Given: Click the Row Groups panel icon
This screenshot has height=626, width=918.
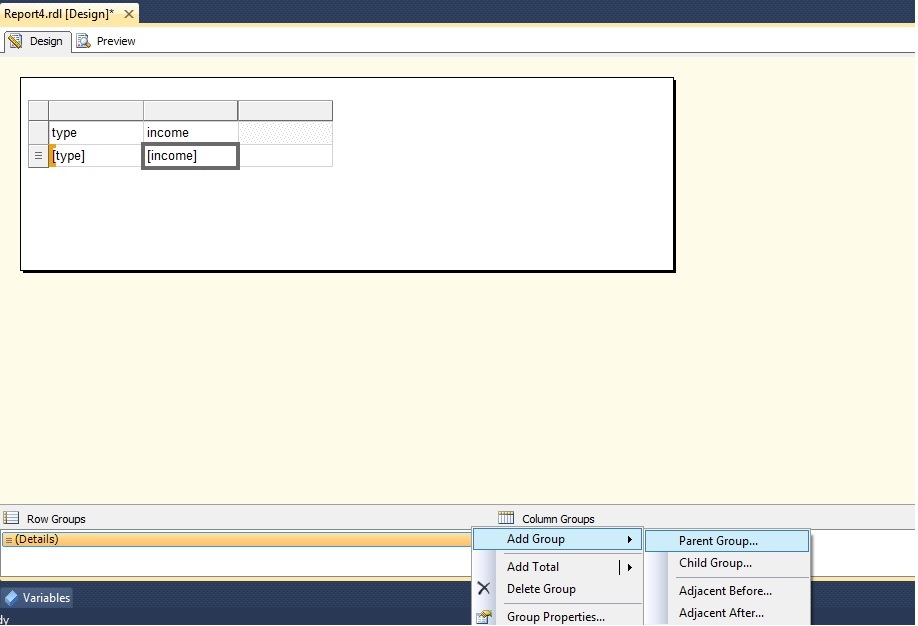Looking at the screenshot, I should [x=12, y=518].
